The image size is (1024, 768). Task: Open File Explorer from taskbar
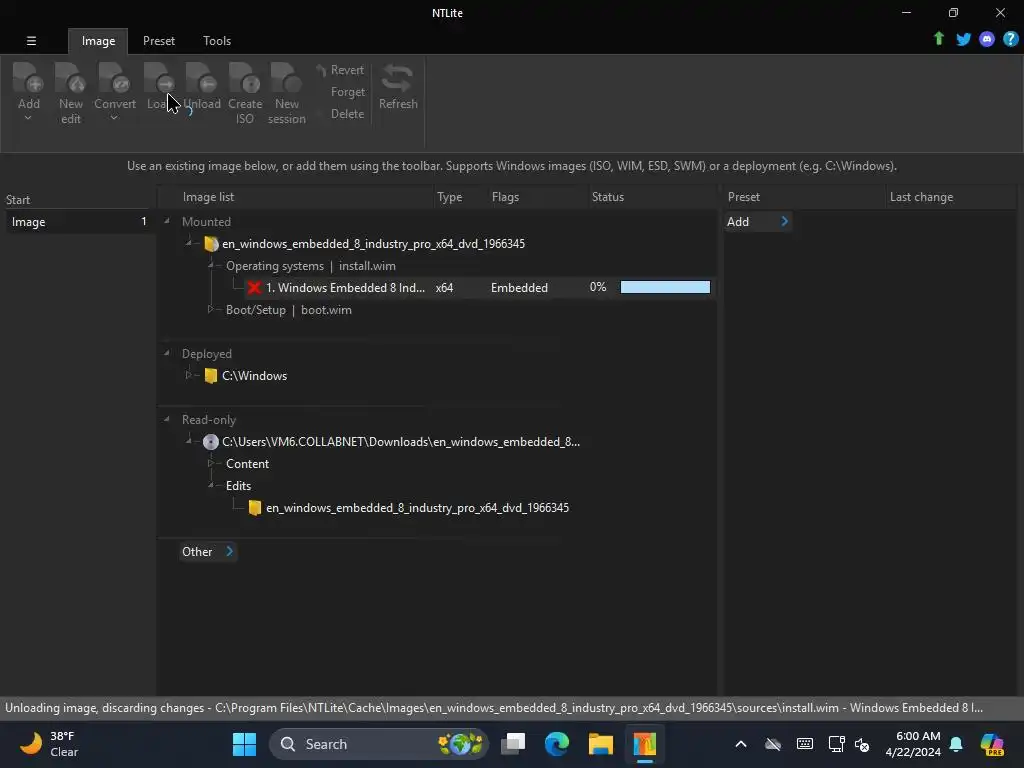click(x=600, y=744)
